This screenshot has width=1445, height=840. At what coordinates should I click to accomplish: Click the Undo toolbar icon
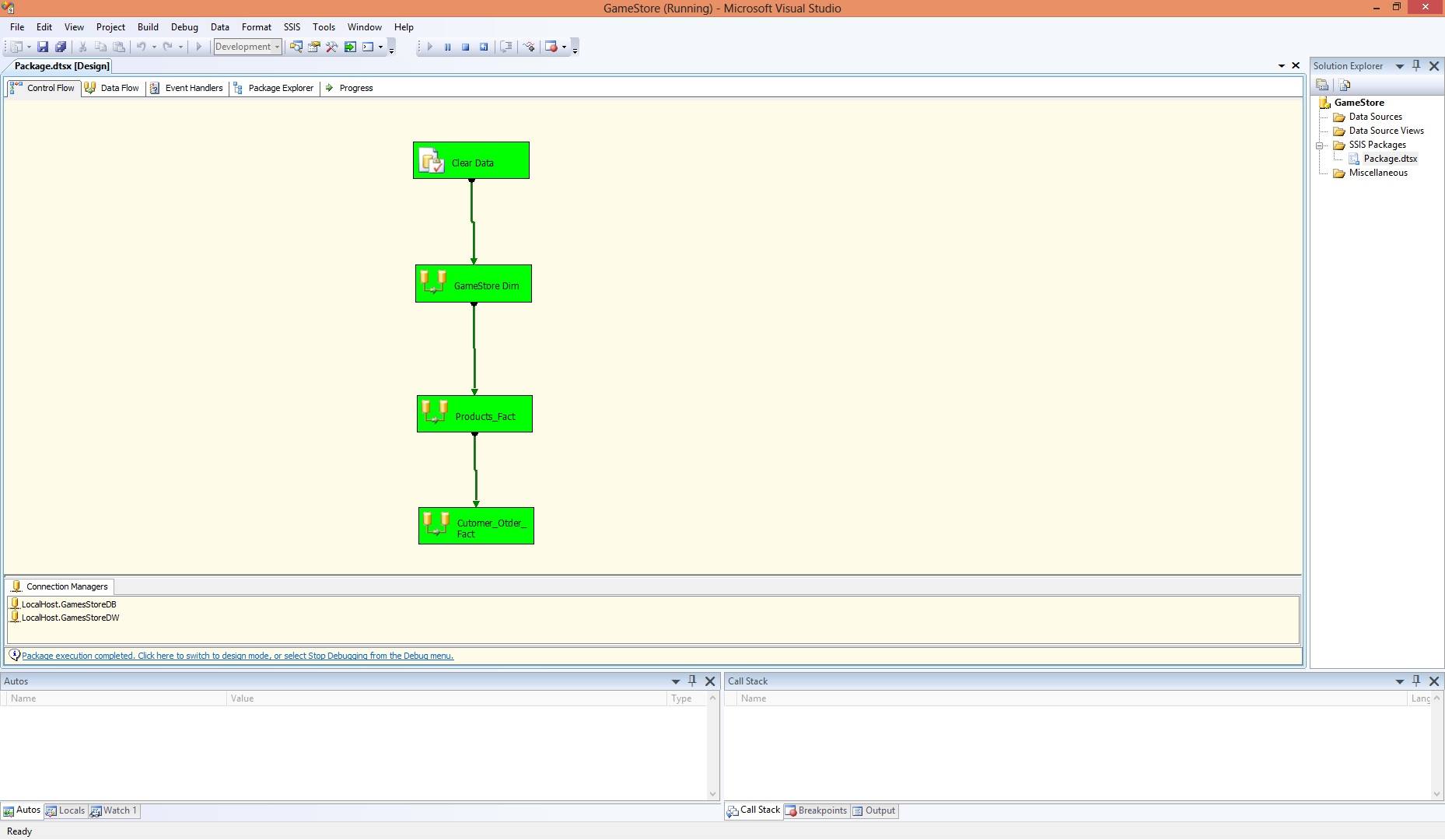[141, 47]
